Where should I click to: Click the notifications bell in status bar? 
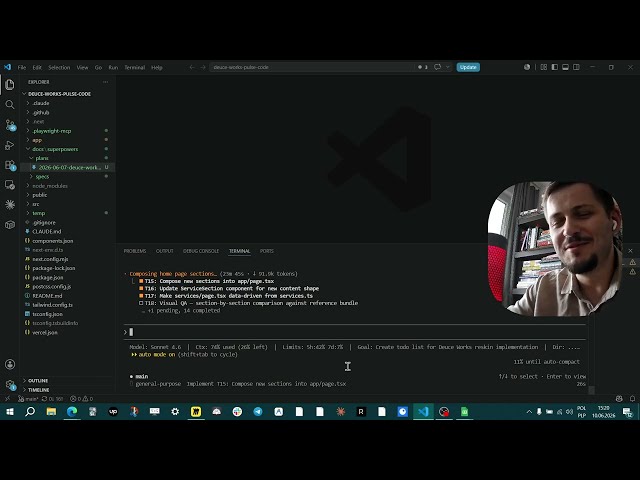pos(632,398)
